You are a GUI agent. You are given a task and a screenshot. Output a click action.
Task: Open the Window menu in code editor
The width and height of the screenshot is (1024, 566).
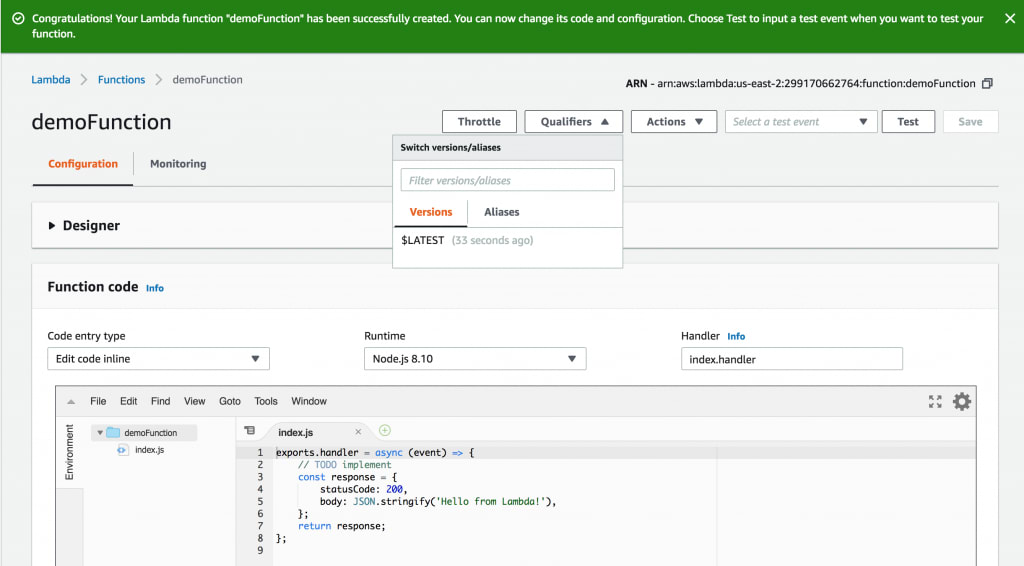pyautogui.click(x=309, y=401)
